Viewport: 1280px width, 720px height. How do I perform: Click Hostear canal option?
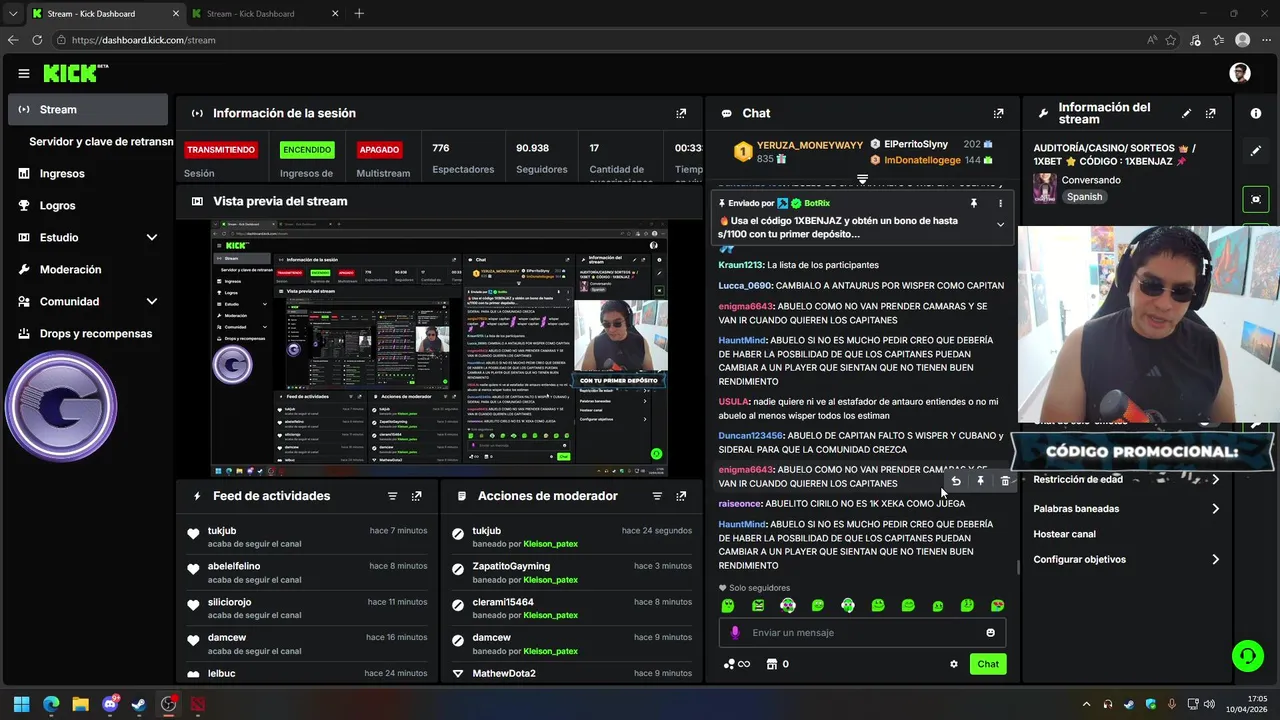1064,534
